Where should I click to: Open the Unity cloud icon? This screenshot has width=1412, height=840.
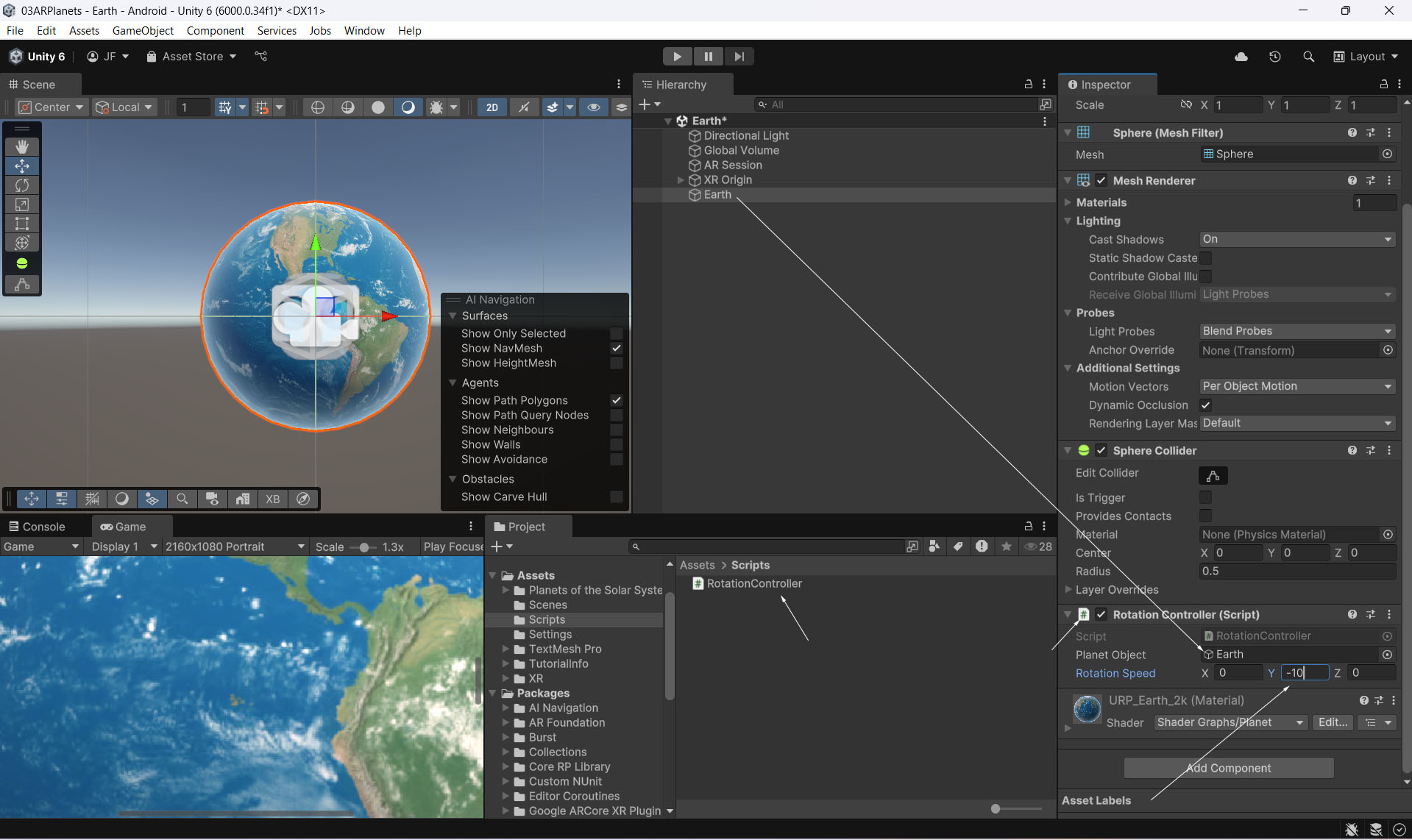coord(1241,57)
